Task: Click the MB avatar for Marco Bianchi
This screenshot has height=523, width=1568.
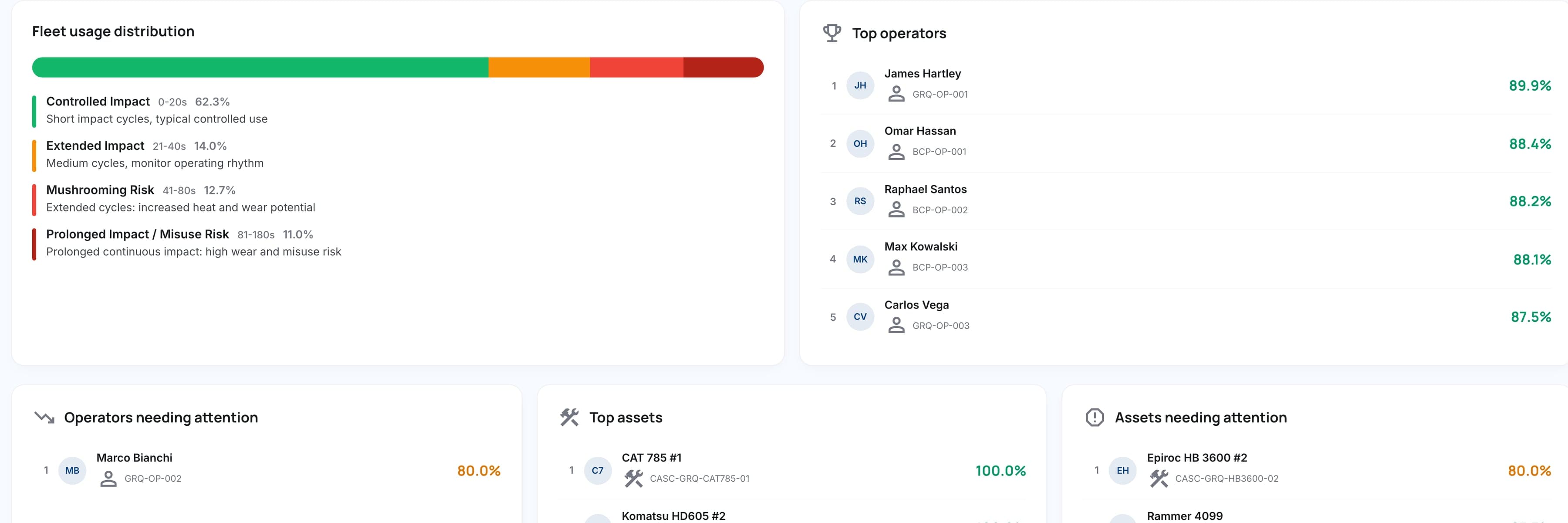Action: (72, 470)
